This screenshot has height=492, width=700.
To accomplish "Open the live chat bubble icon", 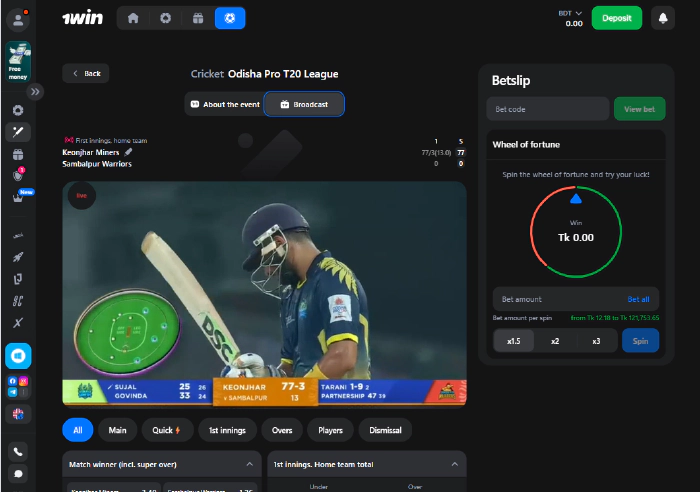I will coord(18,474).
